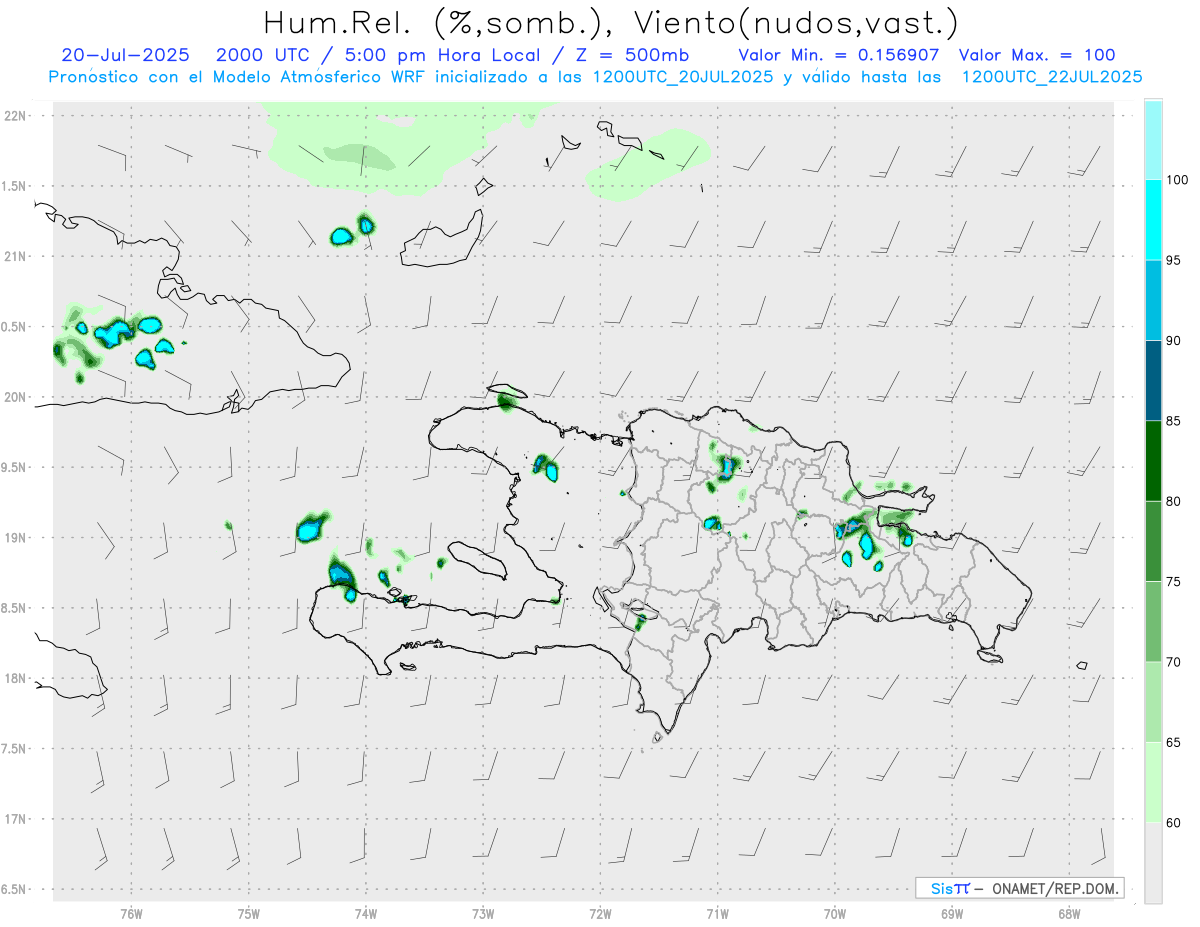Screen dimensions: 1200x927
Task: Click the colorbar label '60'
Action: [x=1175, y=822]
